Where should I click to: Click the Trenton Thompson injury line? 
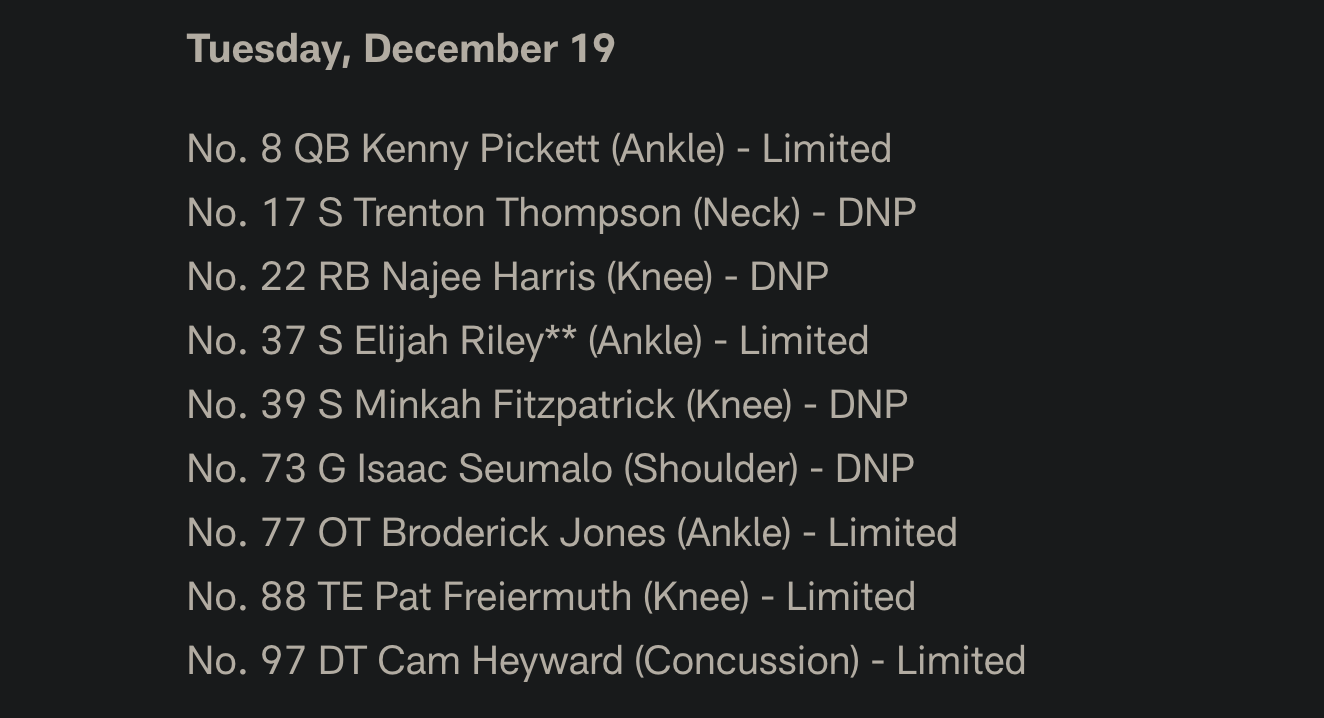click(551, 213)
